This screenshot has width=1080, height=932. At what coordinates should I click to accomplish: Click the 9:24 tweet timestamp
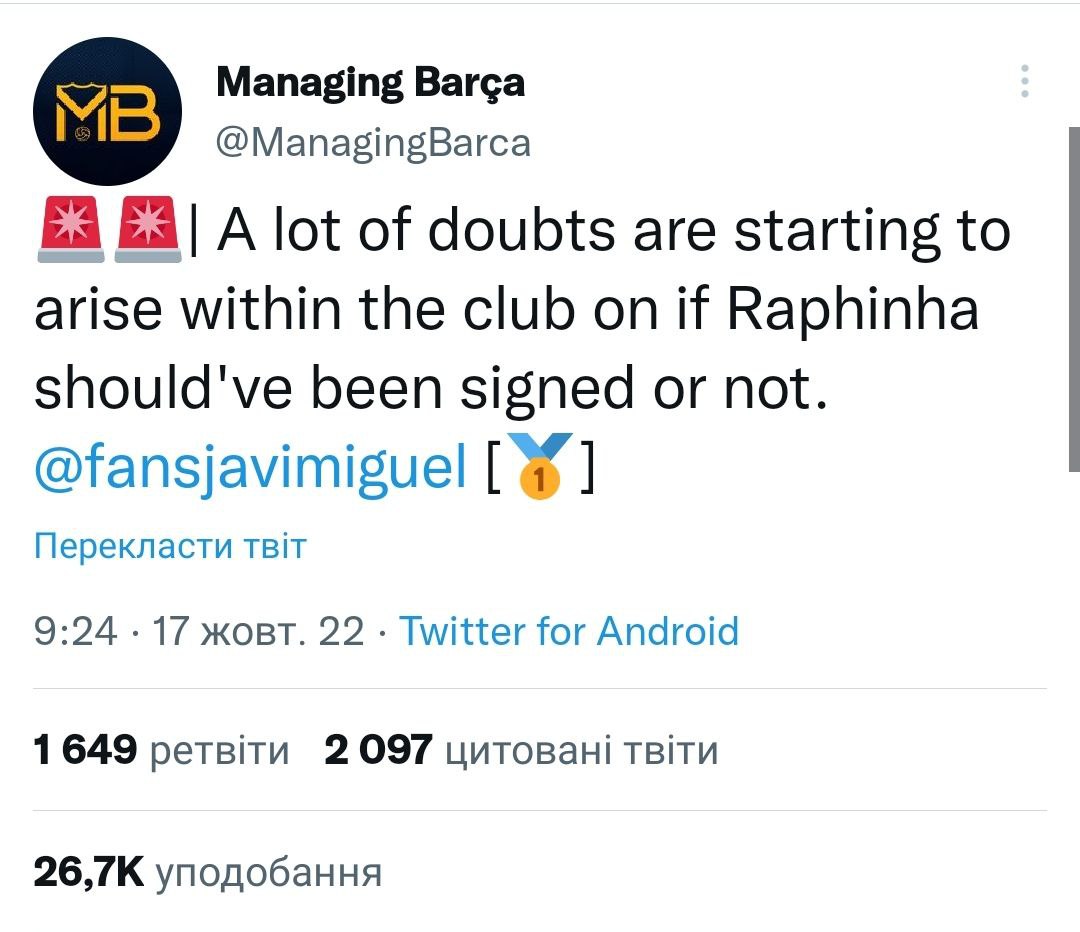tap(75, 631)
